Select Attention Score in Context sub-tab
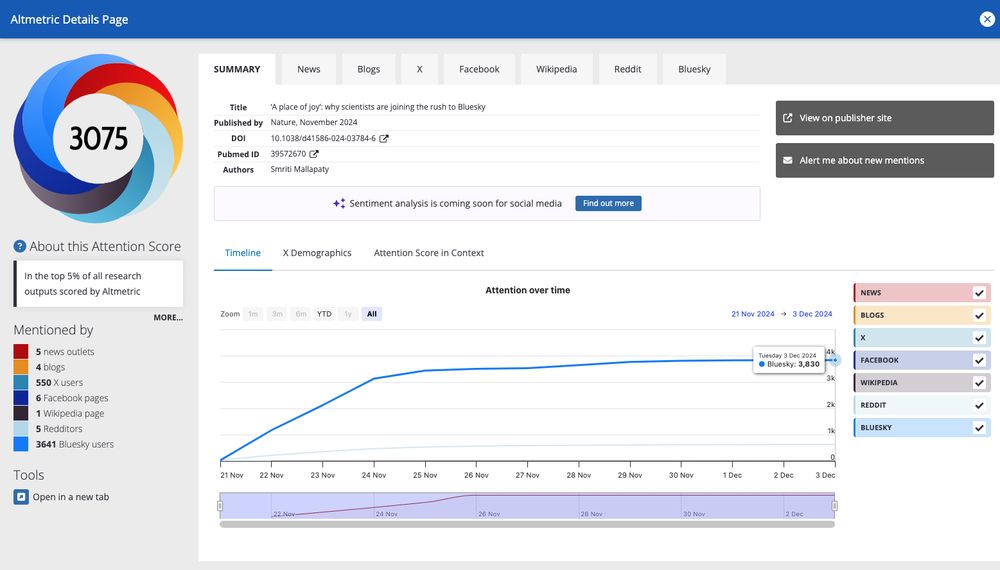The height and width of the screenshot is (570, 1000). click(x=429, y=253)
